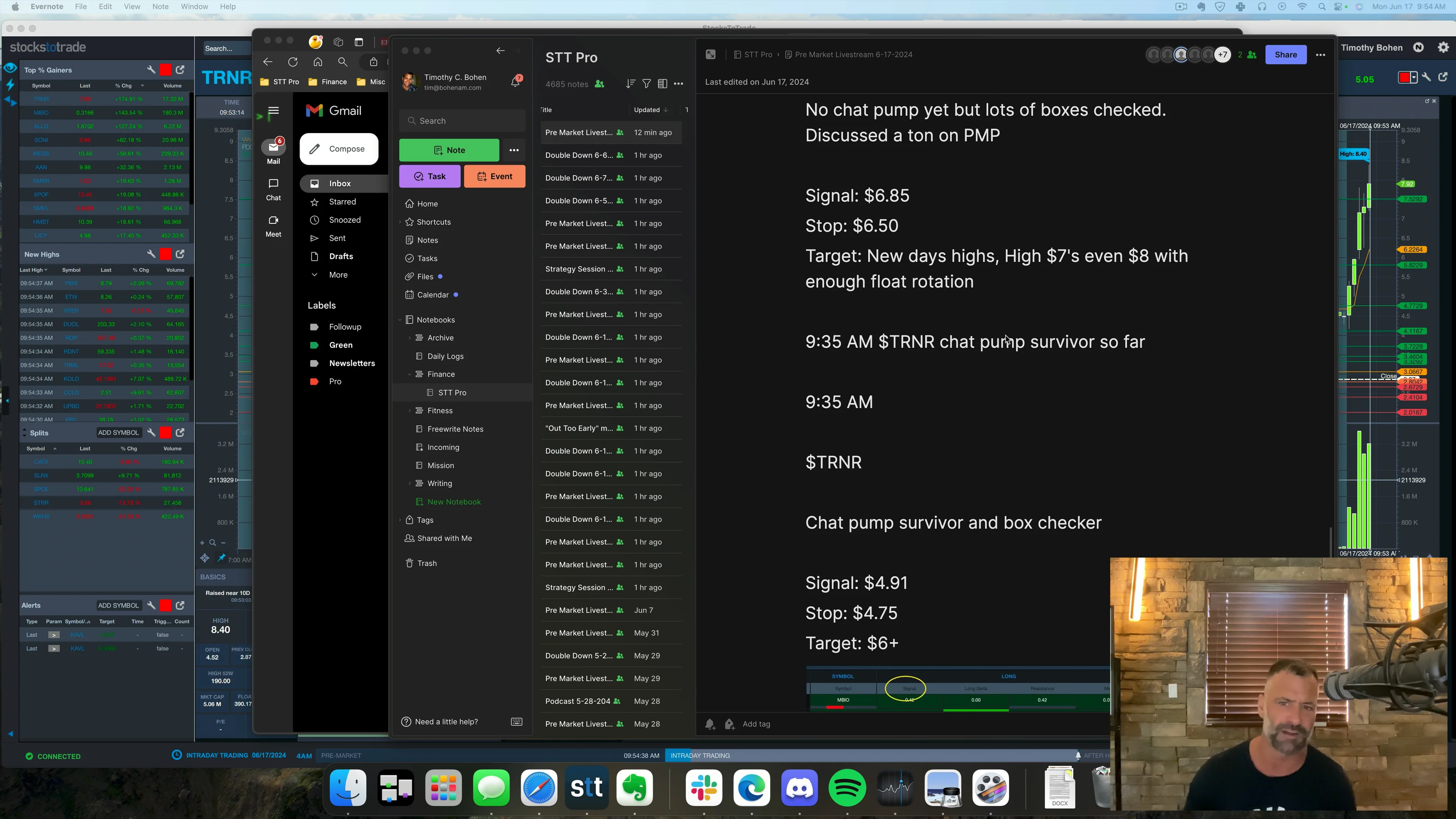Expand the Archive notebook stack
Viewport: 1456px width, 819px height.
click(x=410, y=338)
